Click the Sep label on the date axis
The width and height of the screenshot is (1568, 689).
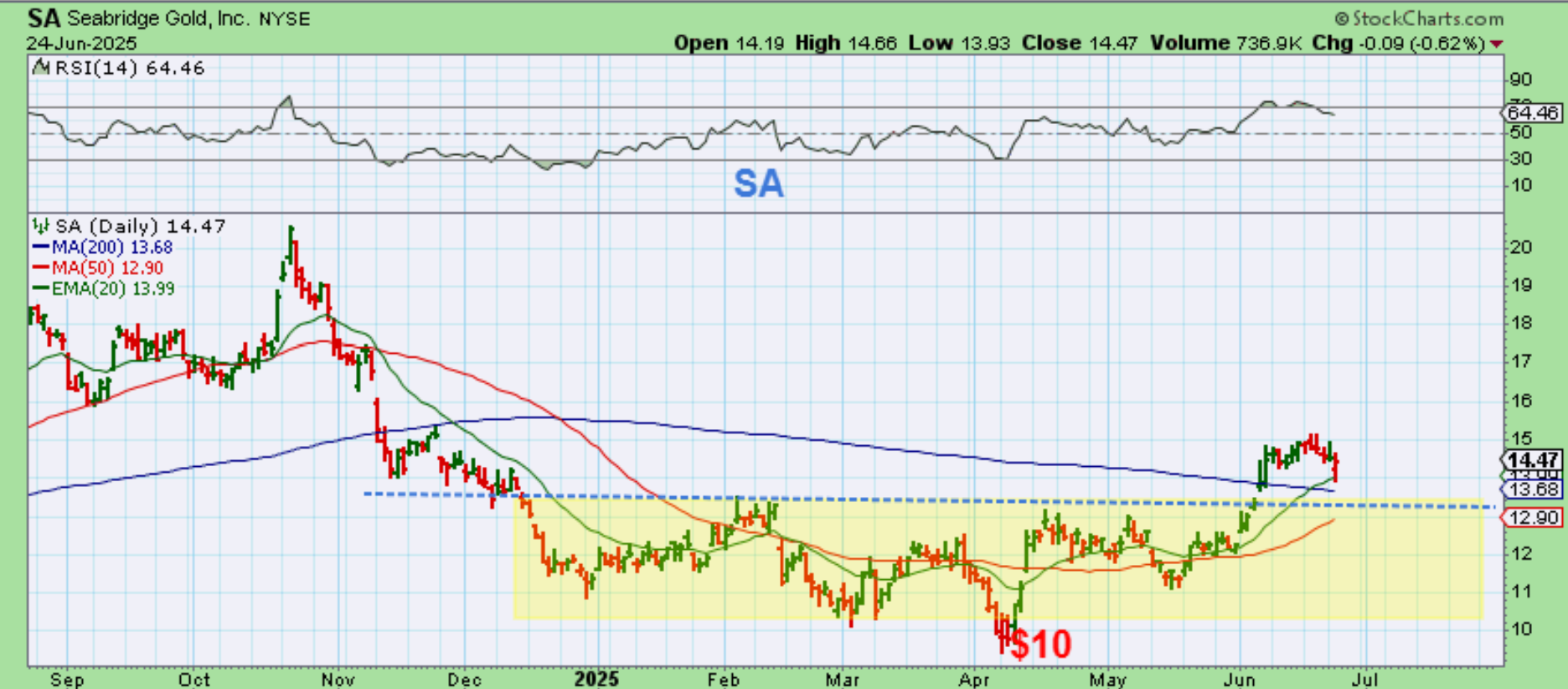coord(67,679)
